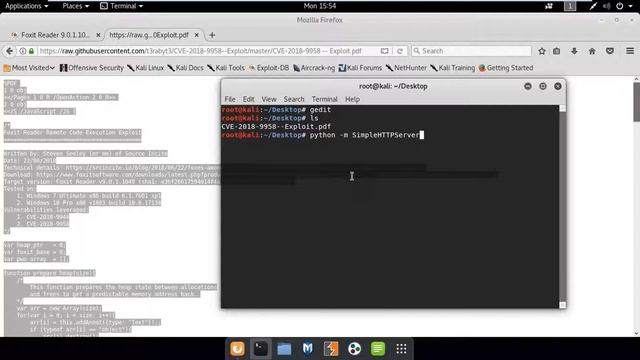640x360 pixels.
Task: Launch Metasploit M icon in dock
Action: coord(307,349)
